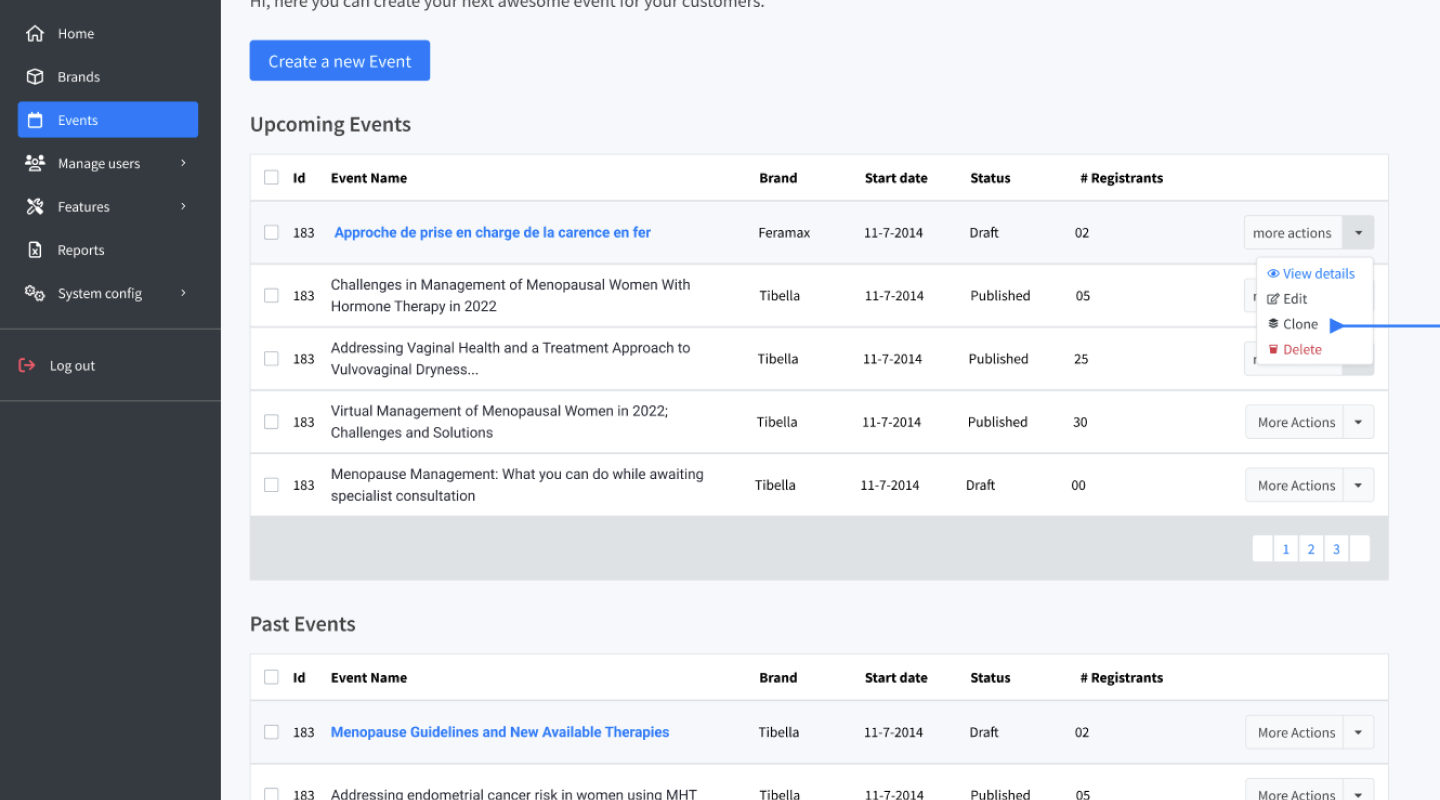The width and height of the screenshot is (1440, 800).
Task: Click the red Log out arrow icon
Action: point(27,366)
